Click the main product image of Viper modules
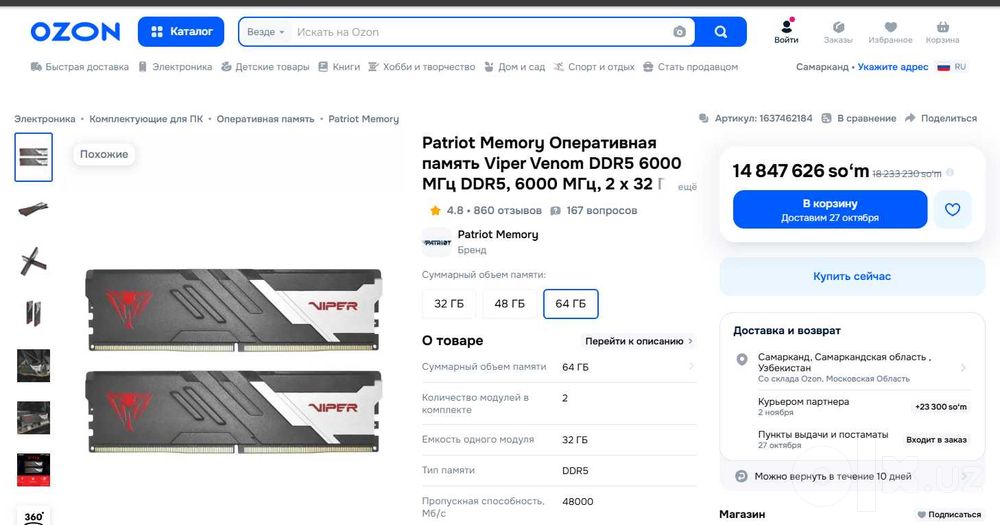This screenshot has width=1000, height=525. tap(233, 360)
